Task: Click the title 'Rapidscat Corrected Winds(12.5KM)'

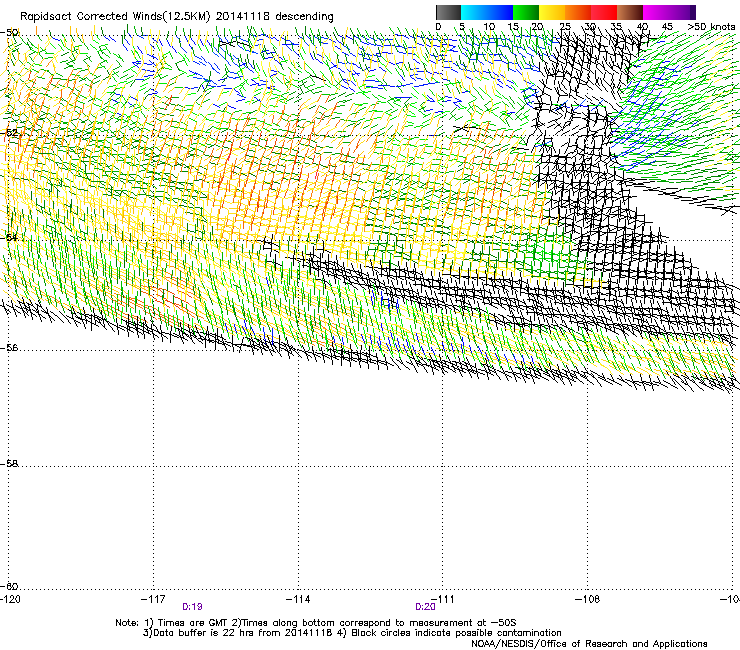Action: click(115, 17)
